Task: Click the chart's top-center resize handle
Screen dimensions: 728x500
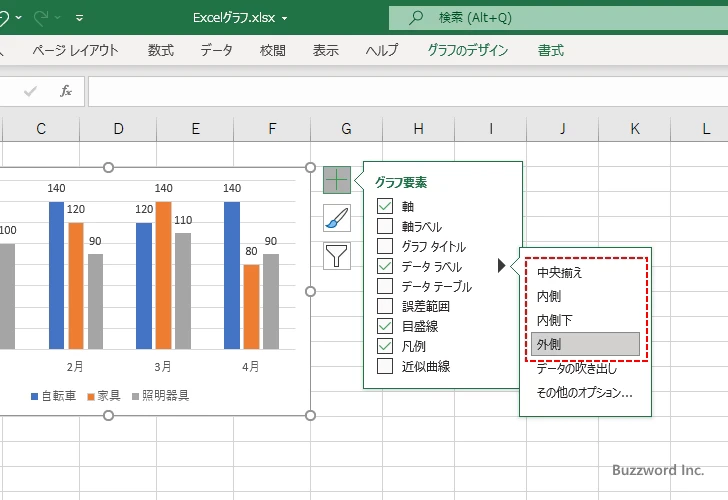Action: pos(108,168)
